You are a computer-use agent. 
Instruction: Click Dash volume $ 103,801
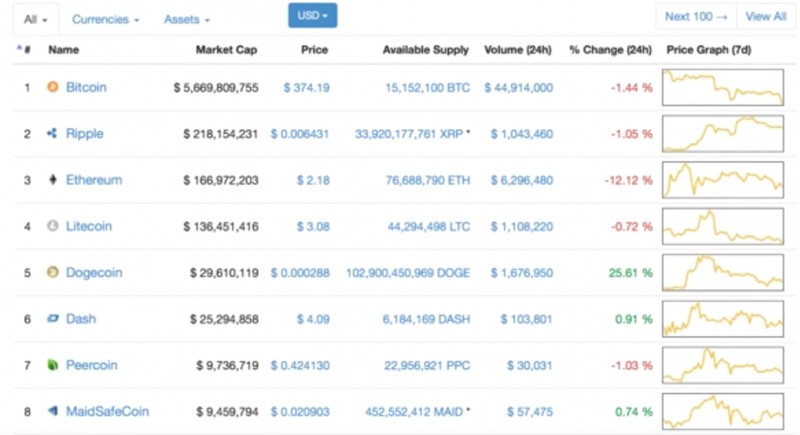526,319
